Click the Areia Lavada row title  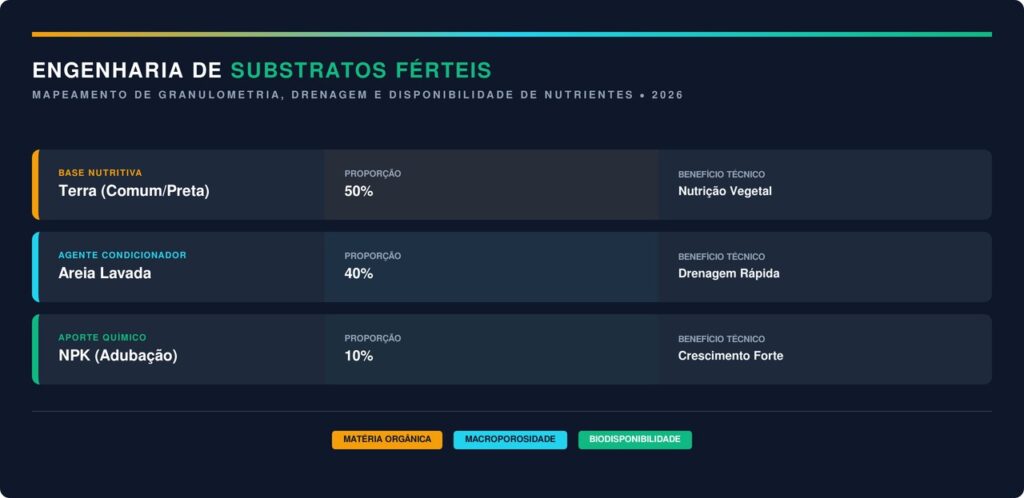point(105,273)
